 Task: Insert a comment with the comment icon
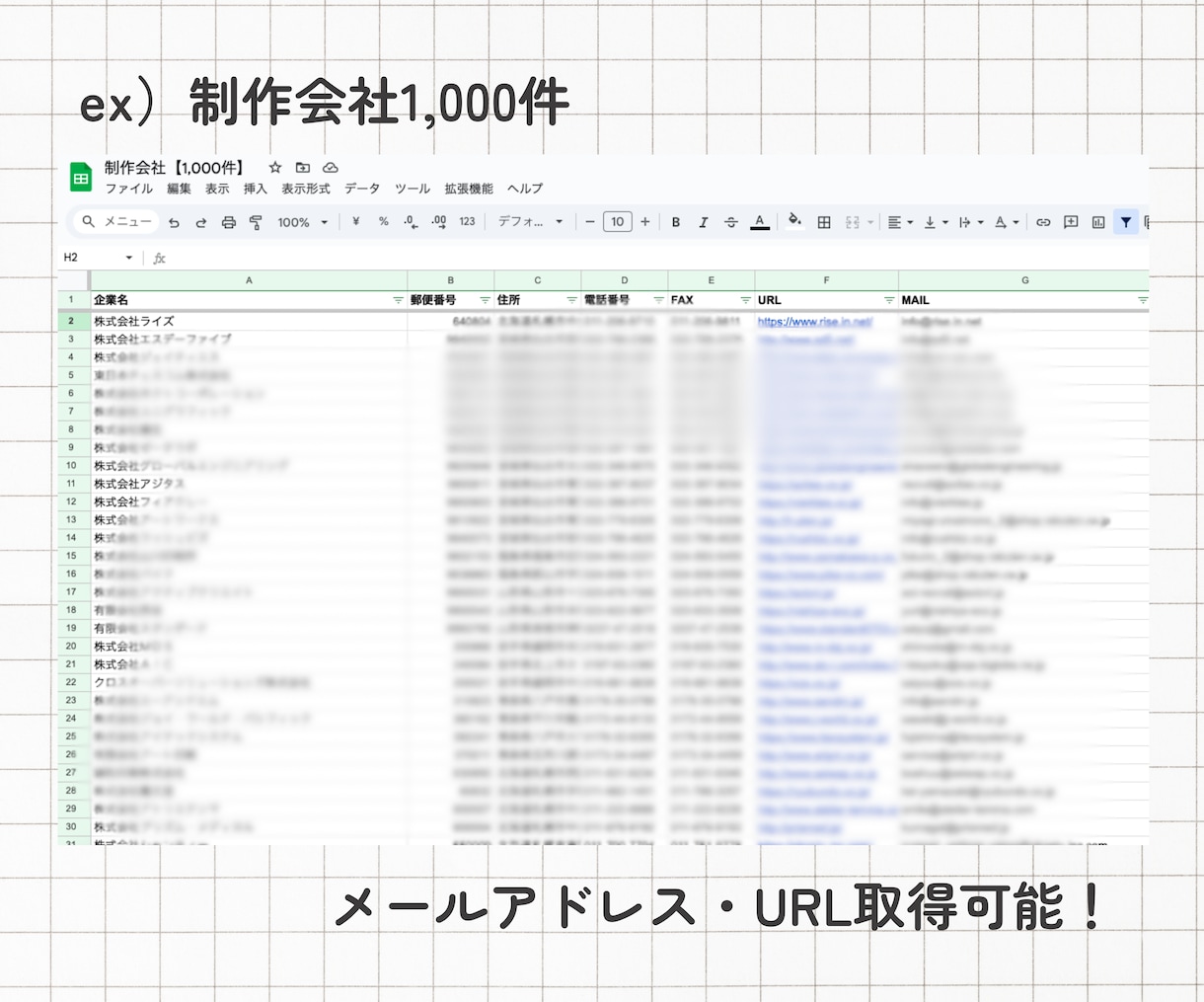coord(1071,222)
